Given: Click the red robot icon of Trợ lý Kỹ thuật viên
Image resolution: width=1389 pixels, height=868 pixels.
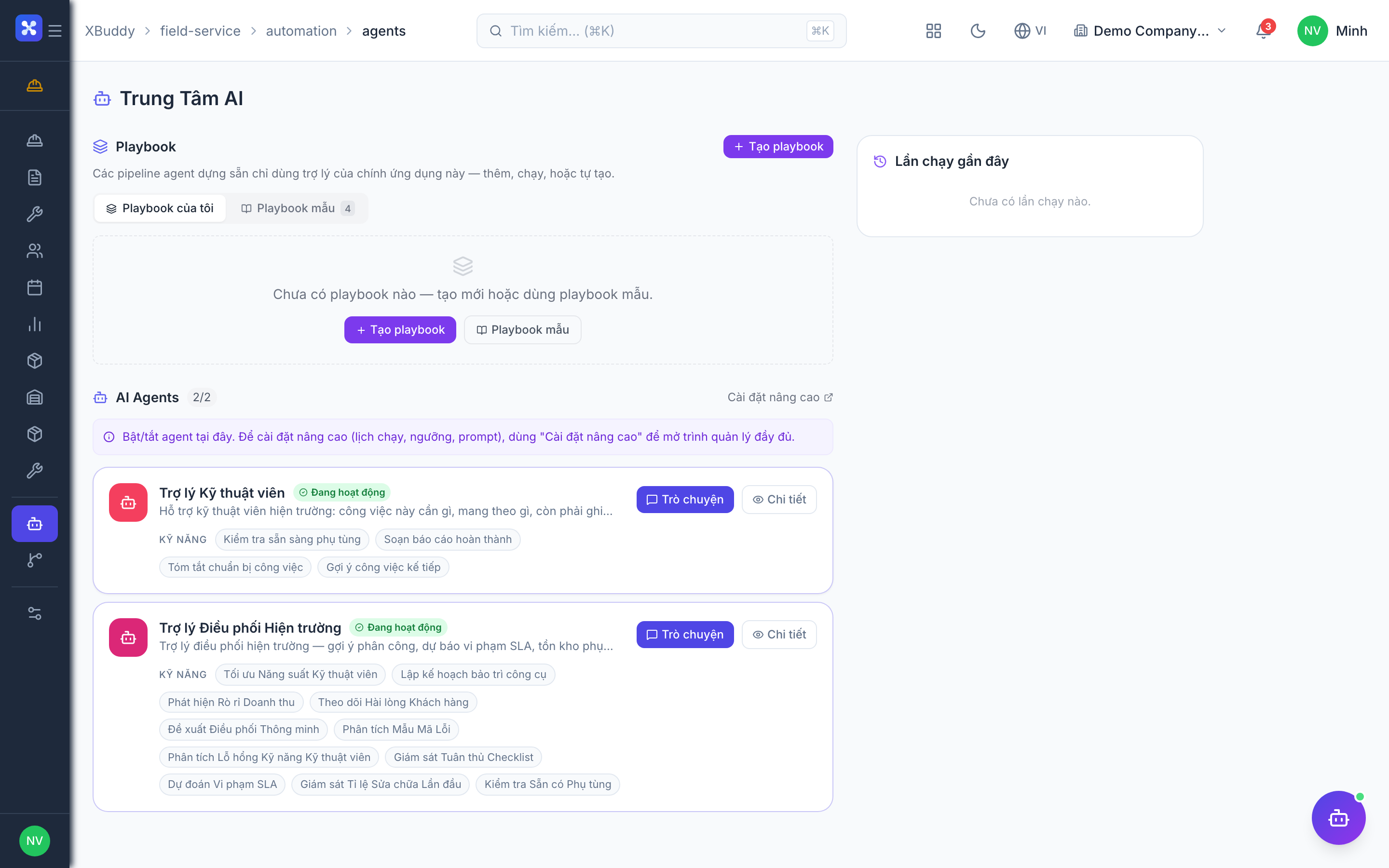Looking at the screenshot, I should pos(128,502).
